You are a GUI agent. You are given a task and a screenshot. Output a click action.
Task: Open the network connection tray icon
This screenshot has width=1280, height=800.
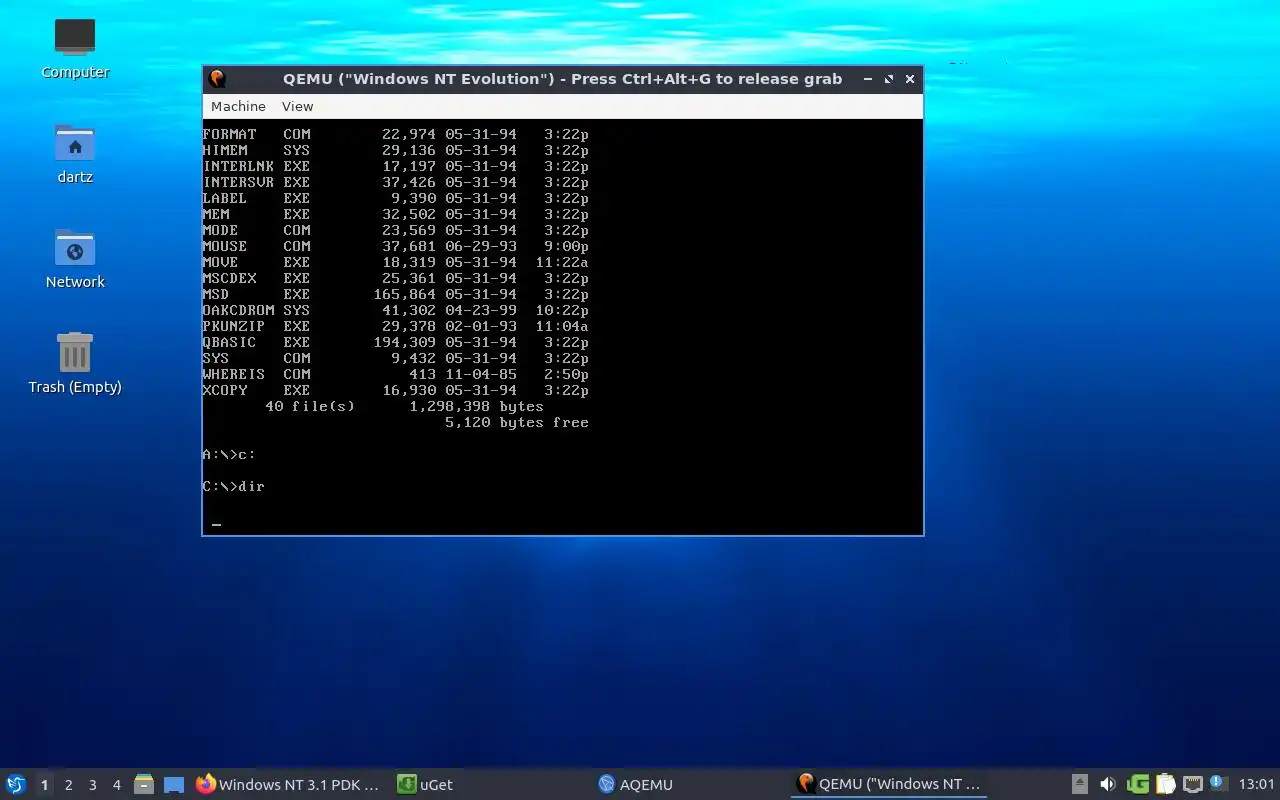pyautogui.click(x=1192, y=784)
